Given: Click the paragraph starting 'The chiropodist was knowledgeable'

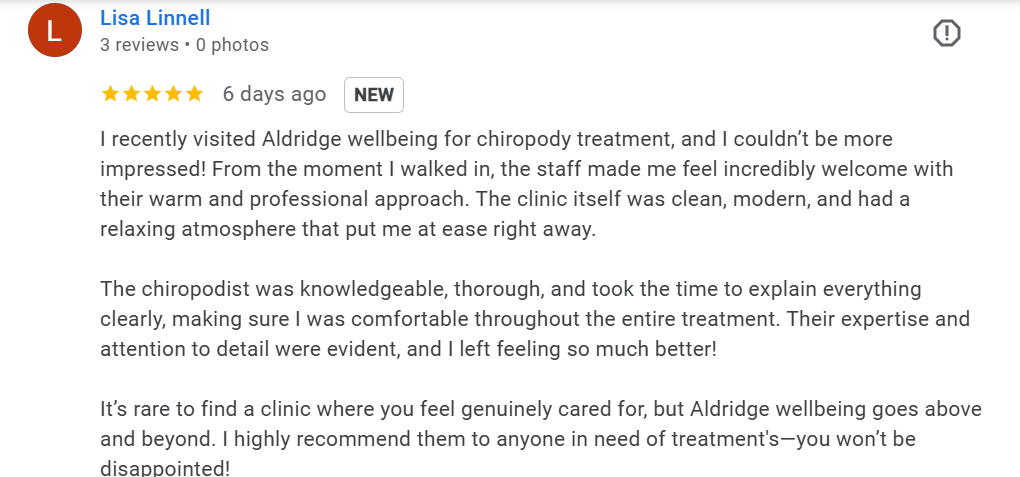Looking at the screenshot, I should 535,320.
